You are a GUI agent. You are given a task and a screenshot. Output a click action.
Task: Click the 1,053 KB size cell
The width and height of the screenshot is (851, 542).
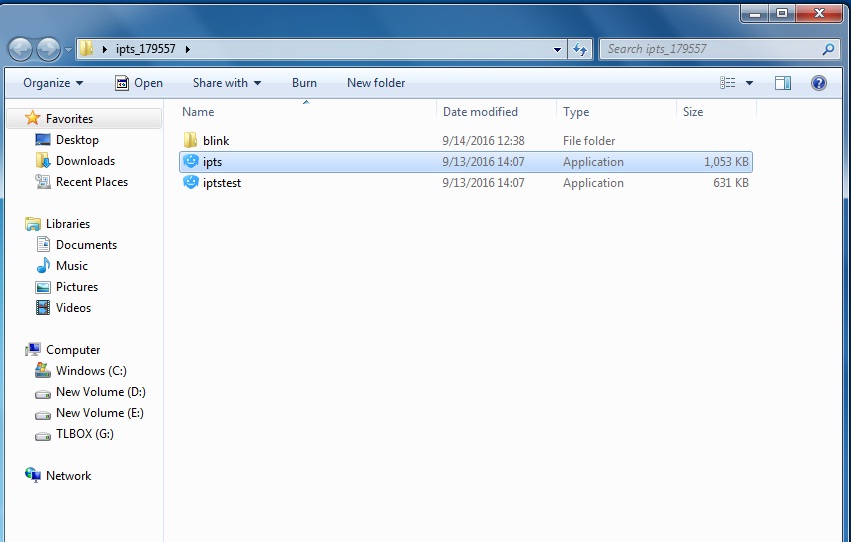tap(726, 162)
